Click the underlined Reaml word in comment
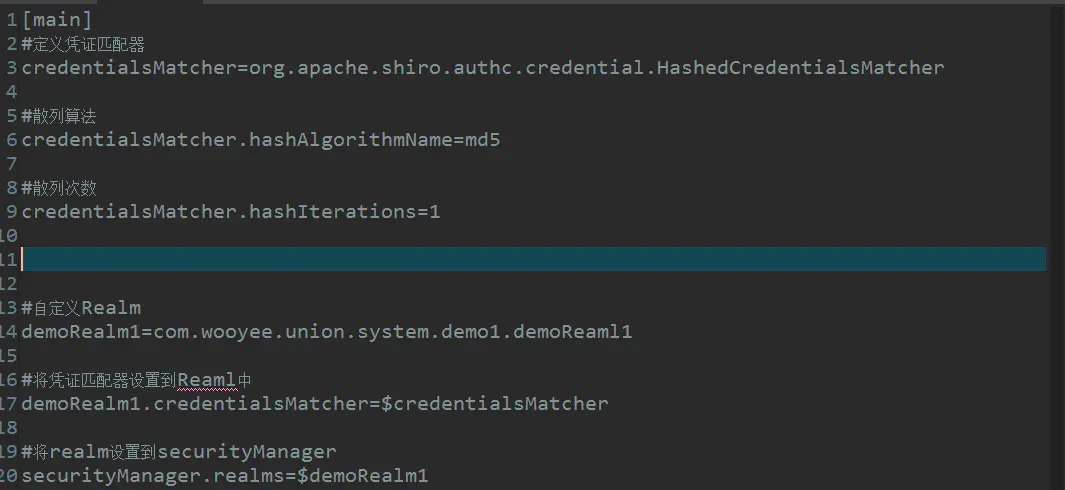Image resolution: width=1065 pixels, height=490 pixels. click(x=206, y=380)
